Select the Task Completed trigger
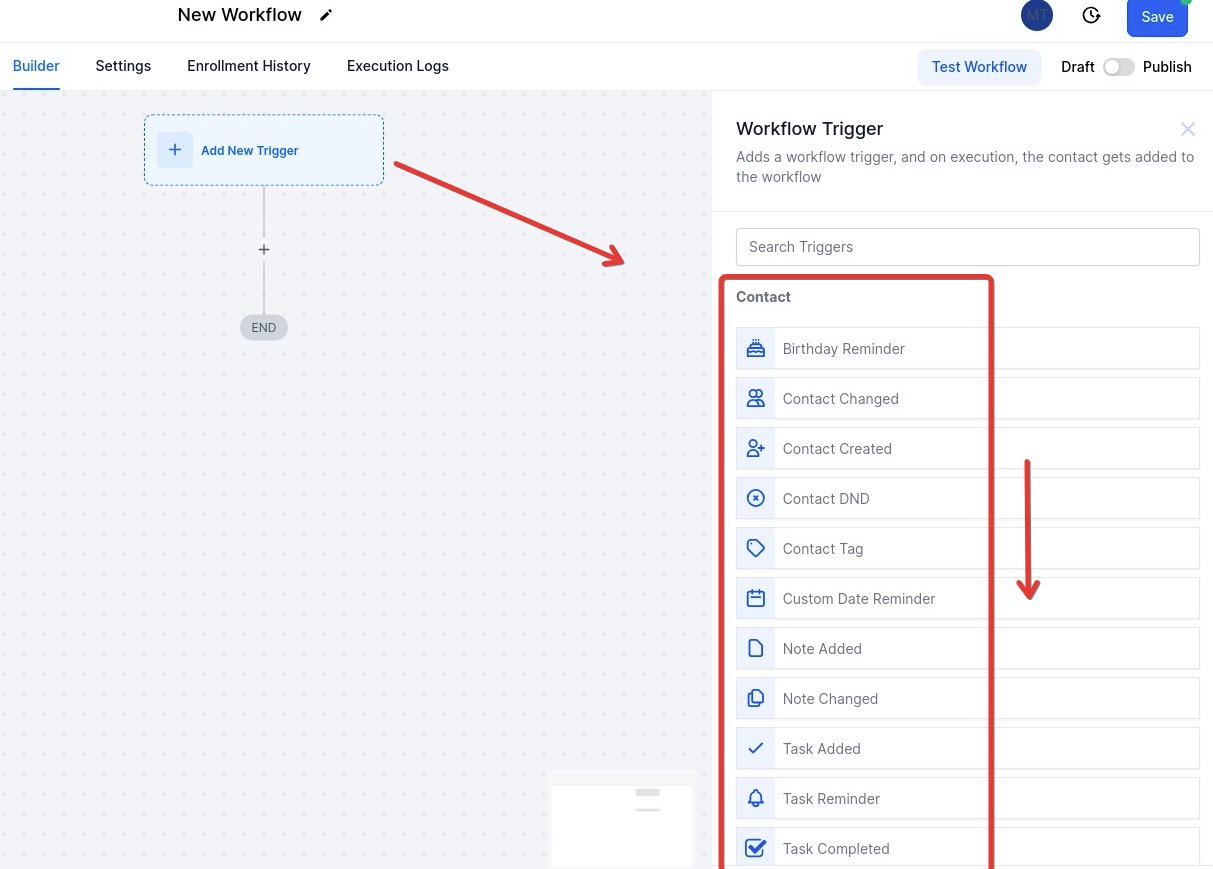The height and width of the screenshot is (869, 1213). [967, 848]
